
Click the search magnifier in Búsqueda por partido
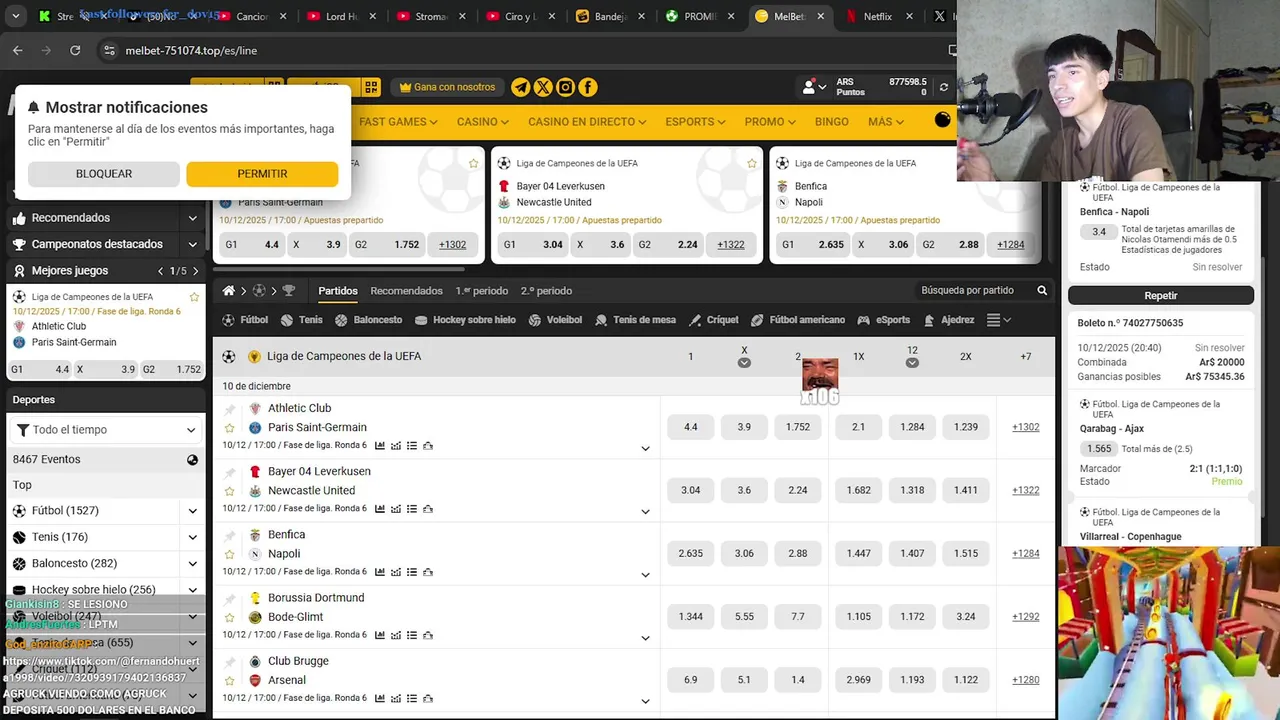[x=1042, y=290]
